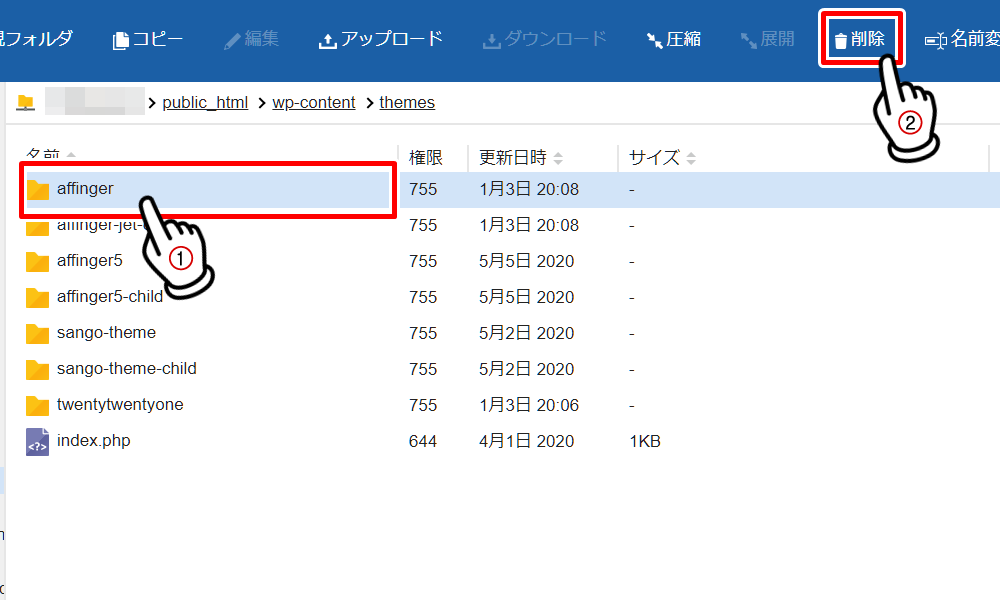Click the index.php permission 644
Screen dimensions: 1000x600
tap(423, 441)
